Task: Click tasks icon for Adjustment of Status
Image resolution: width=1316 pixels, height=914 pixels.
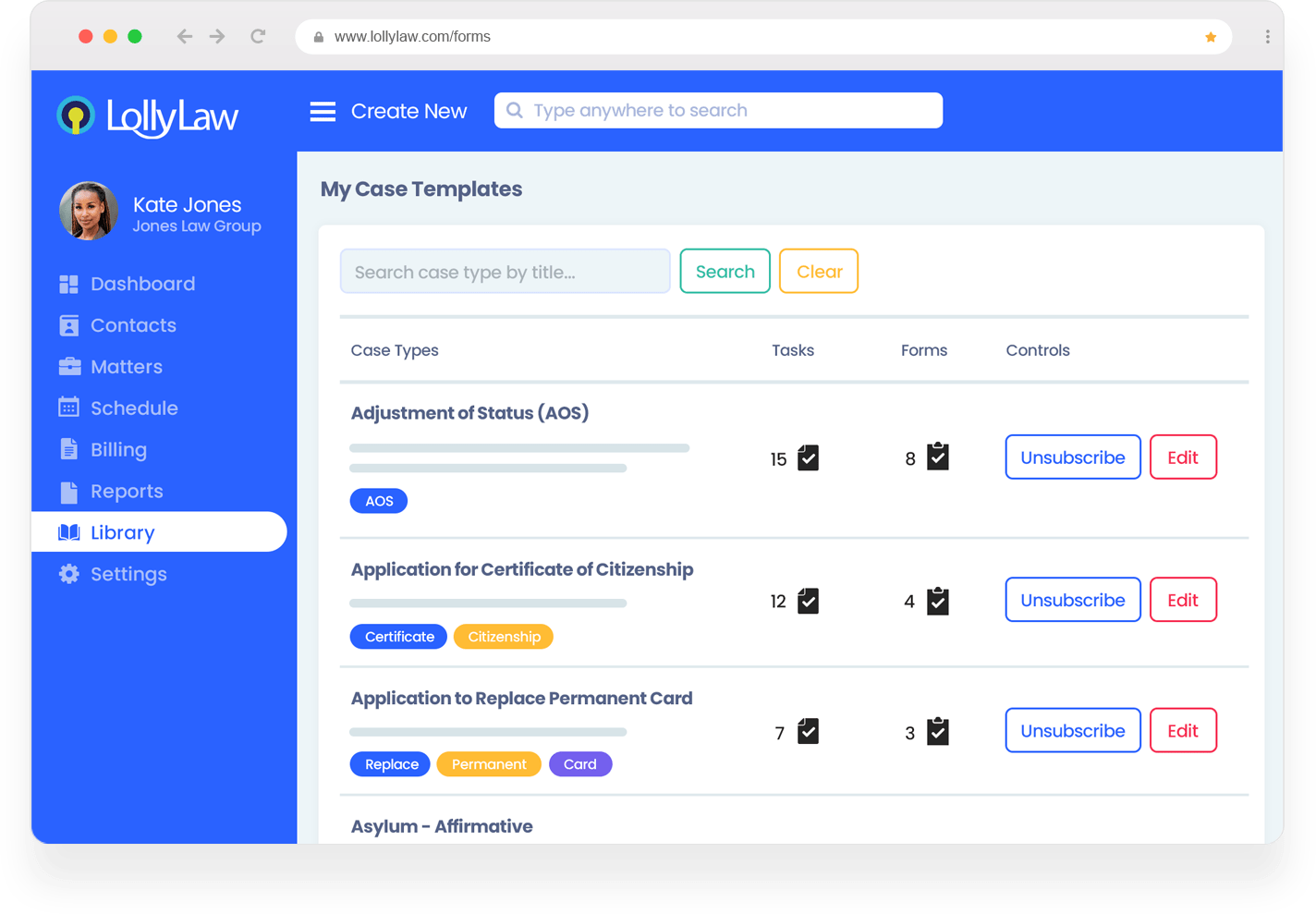Action: click(x=808, y=457)
